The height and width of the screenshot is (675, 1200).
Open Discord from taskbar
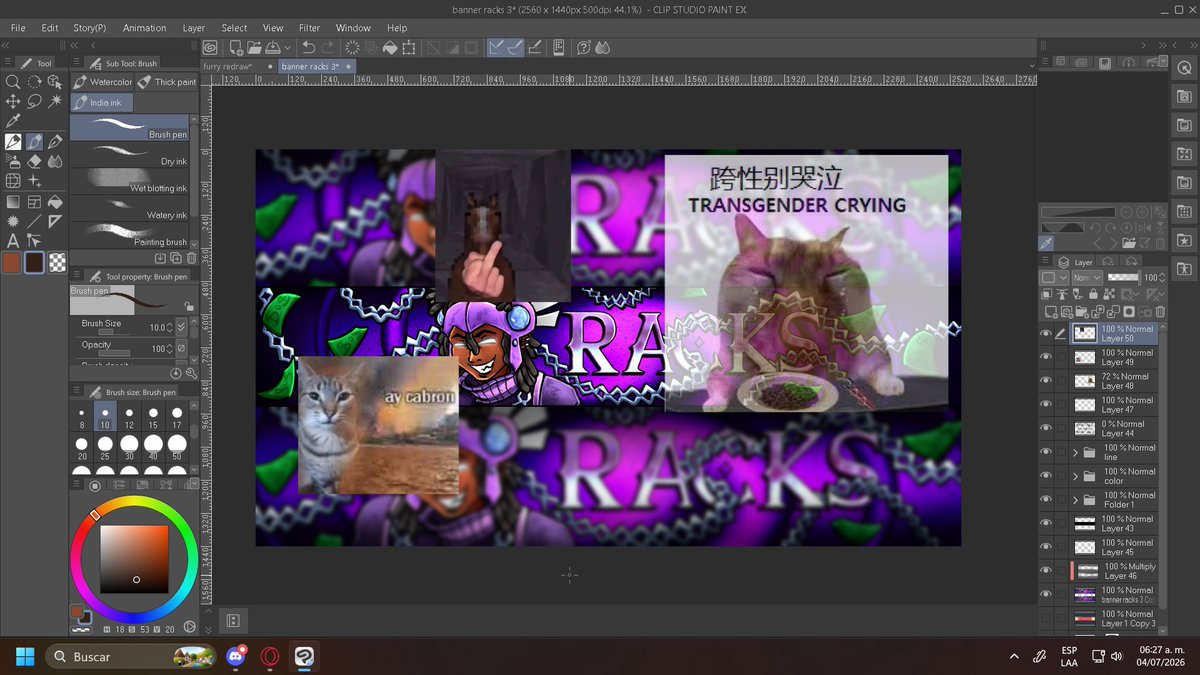coord(236,657)
